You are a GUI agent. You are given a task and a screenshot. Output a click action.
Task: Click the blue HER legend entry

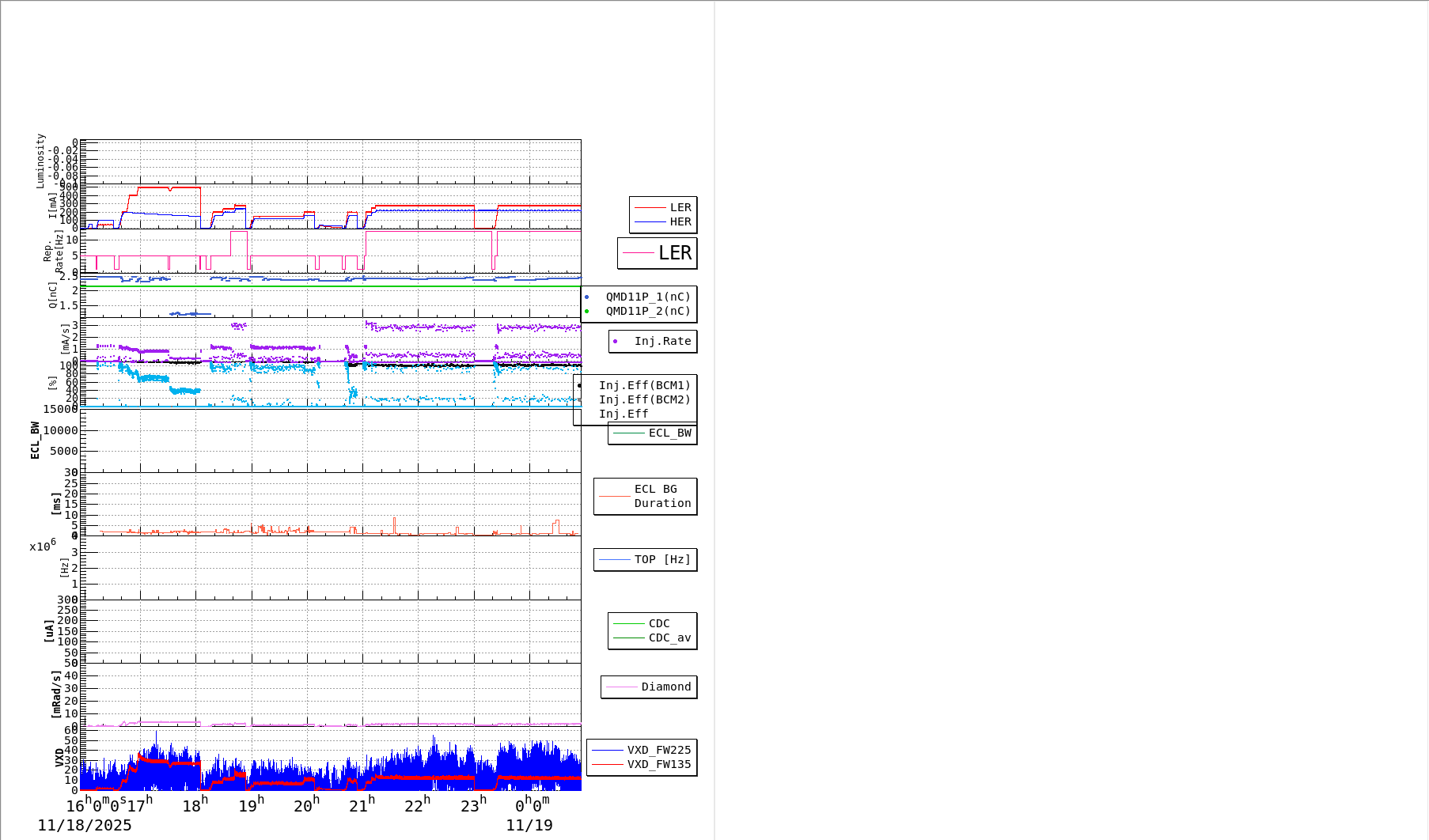click(680, 221)
